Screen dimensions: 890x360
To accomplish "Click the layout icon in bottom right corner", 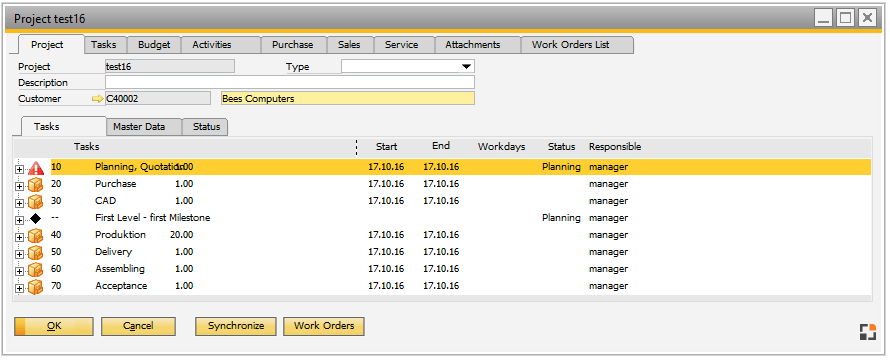I will pos(868,332).
